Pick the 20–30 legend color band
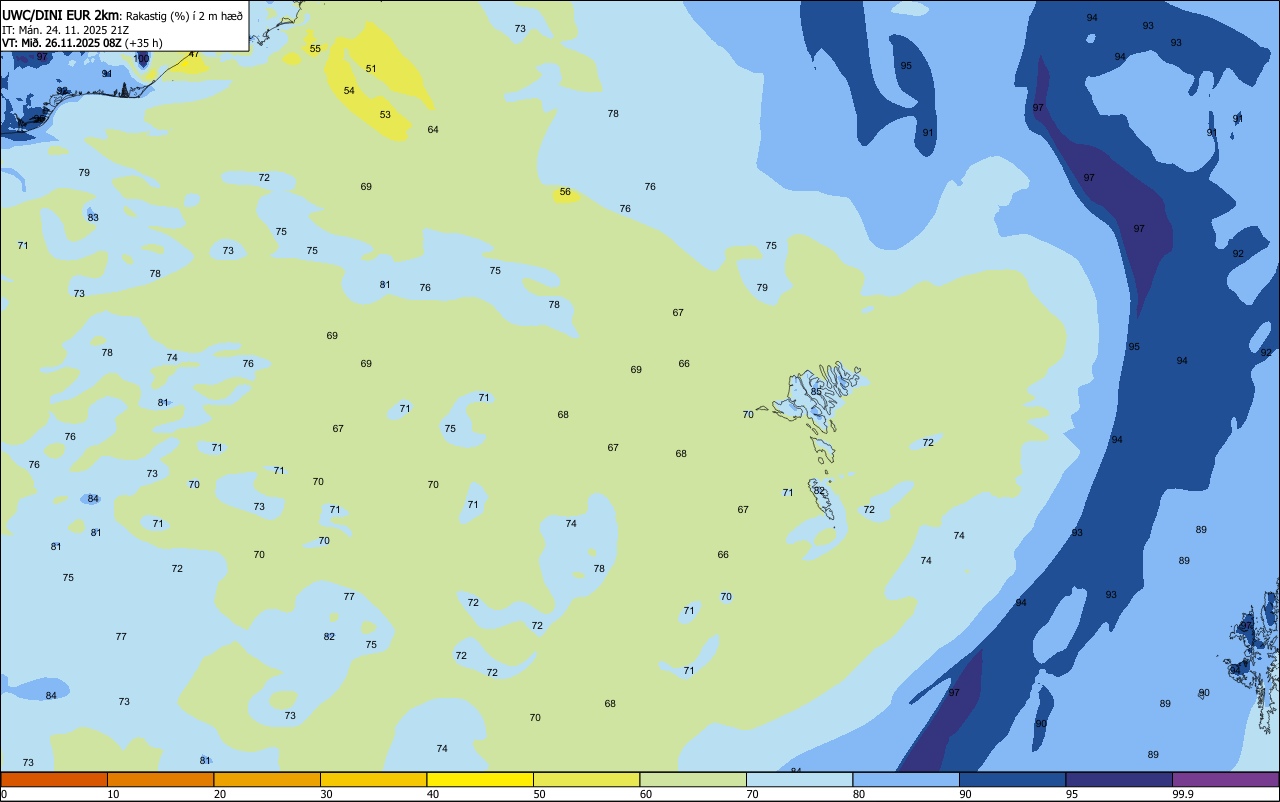1280x802 pixels. (x=267, y=779)
